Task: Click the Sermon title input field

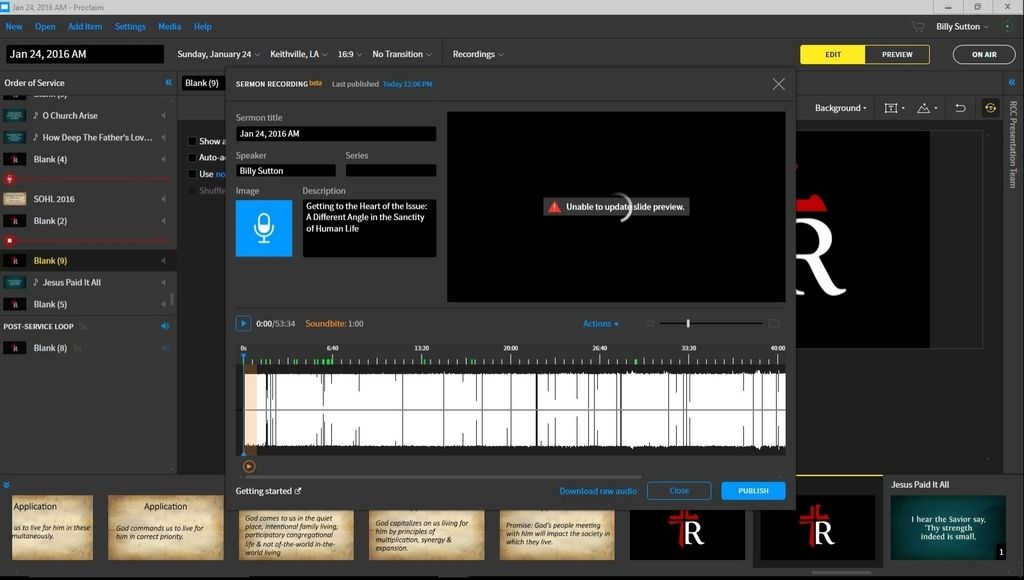Action: coord(336,134)
